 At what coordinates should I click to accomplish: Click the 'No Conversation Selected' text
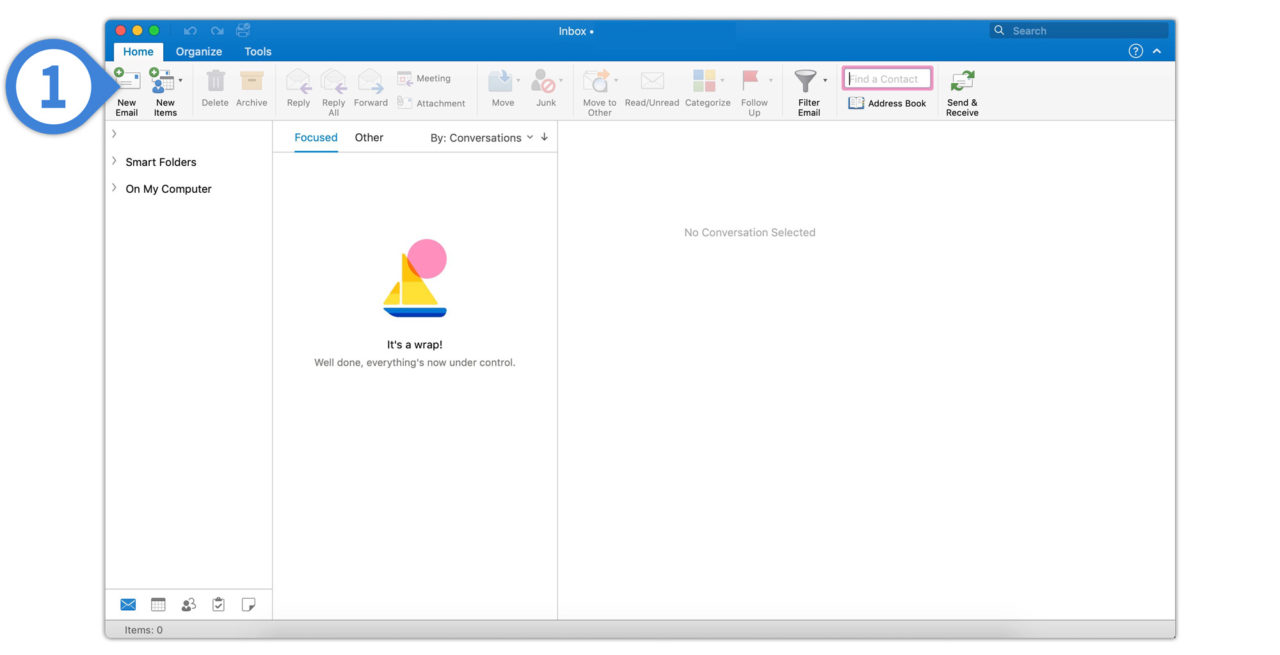pyautogui.click(x=750, y=232)
